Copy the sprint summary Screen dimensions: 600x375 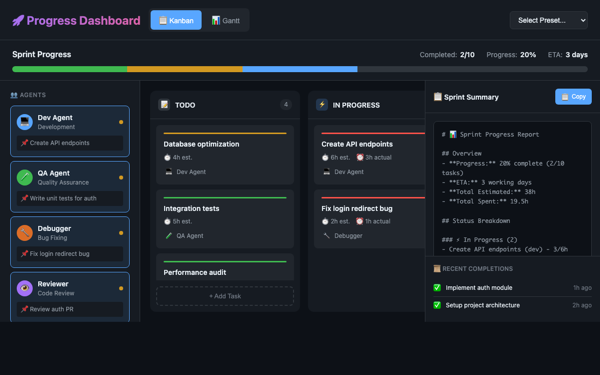(x=573, y=97)
